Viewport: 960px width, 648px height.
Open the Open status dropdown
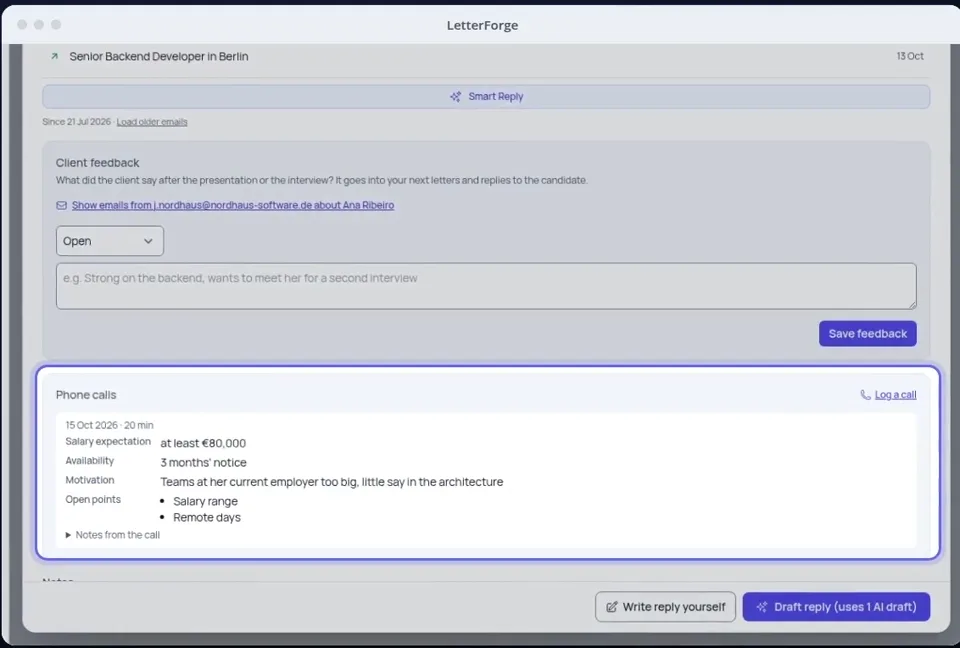(x=110, y=241)
